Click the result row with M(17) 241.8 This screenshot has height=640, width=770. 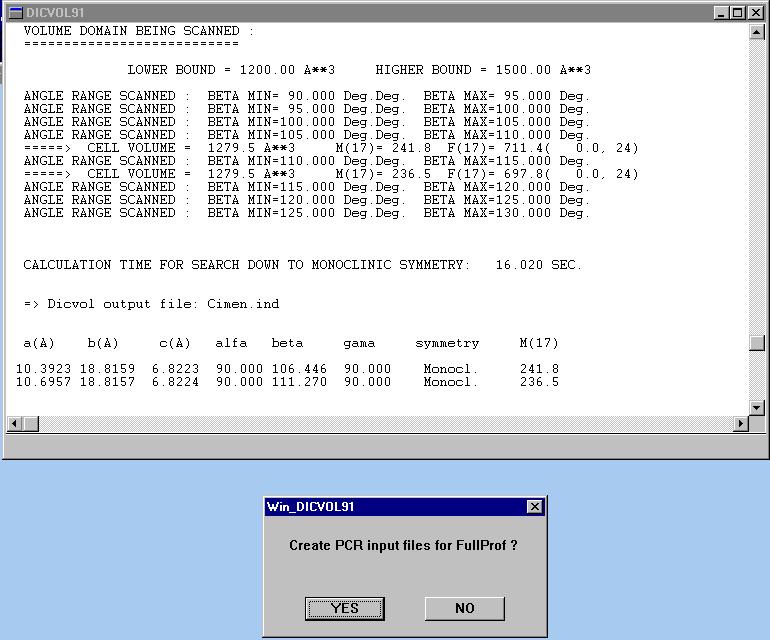click(288, 369)
